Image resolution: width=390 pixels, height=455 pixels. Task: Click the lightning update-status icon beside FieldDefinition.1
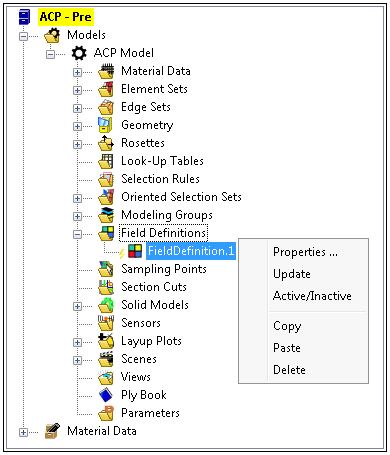(122, 253)
